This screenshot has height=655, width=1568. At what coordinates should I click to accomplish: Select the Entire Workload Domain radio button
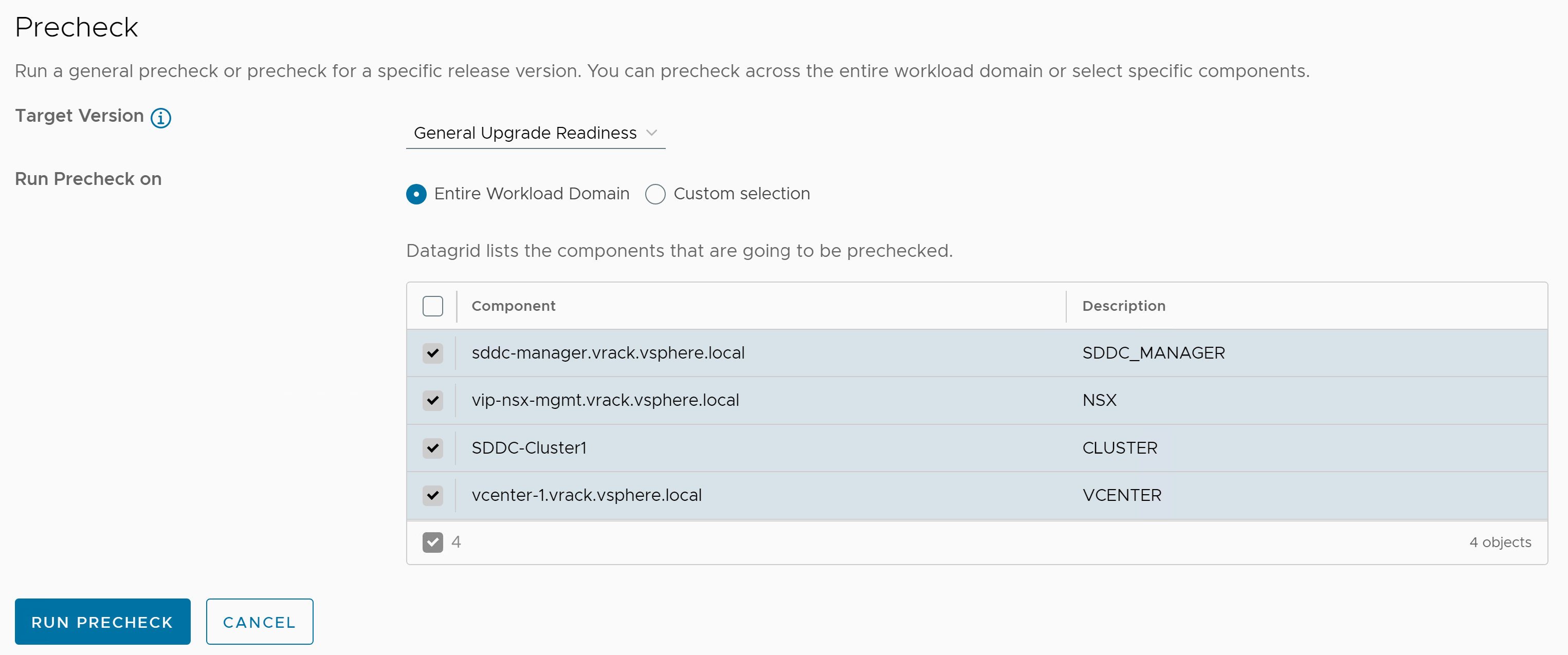pyautogui.click(x=416, y=194)
